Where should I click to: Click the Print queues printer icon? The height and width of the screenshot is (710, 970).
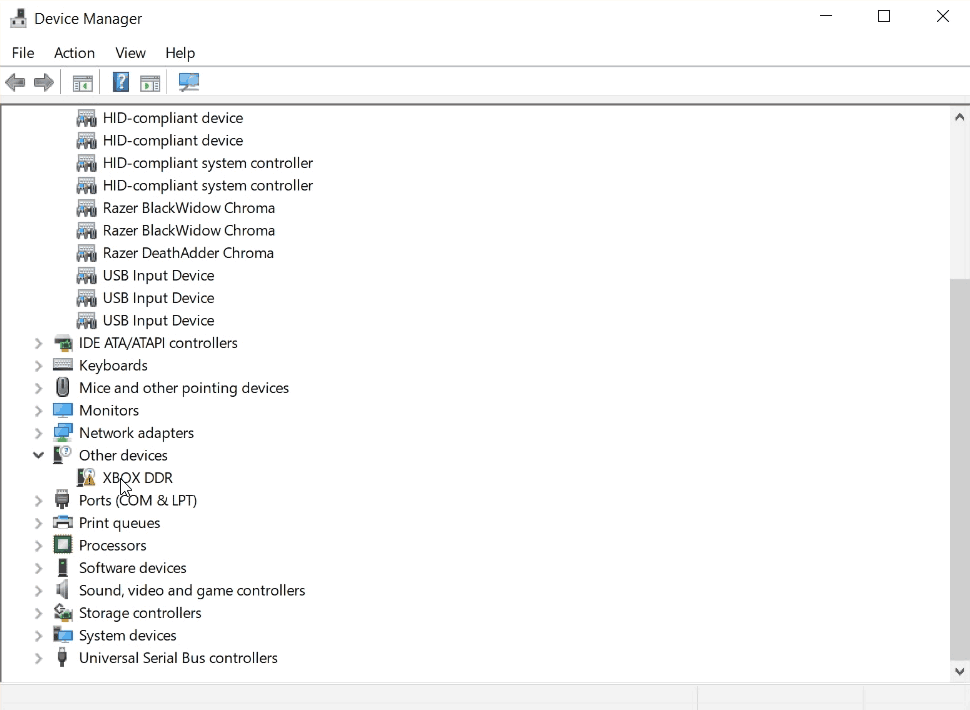point(62,523)
